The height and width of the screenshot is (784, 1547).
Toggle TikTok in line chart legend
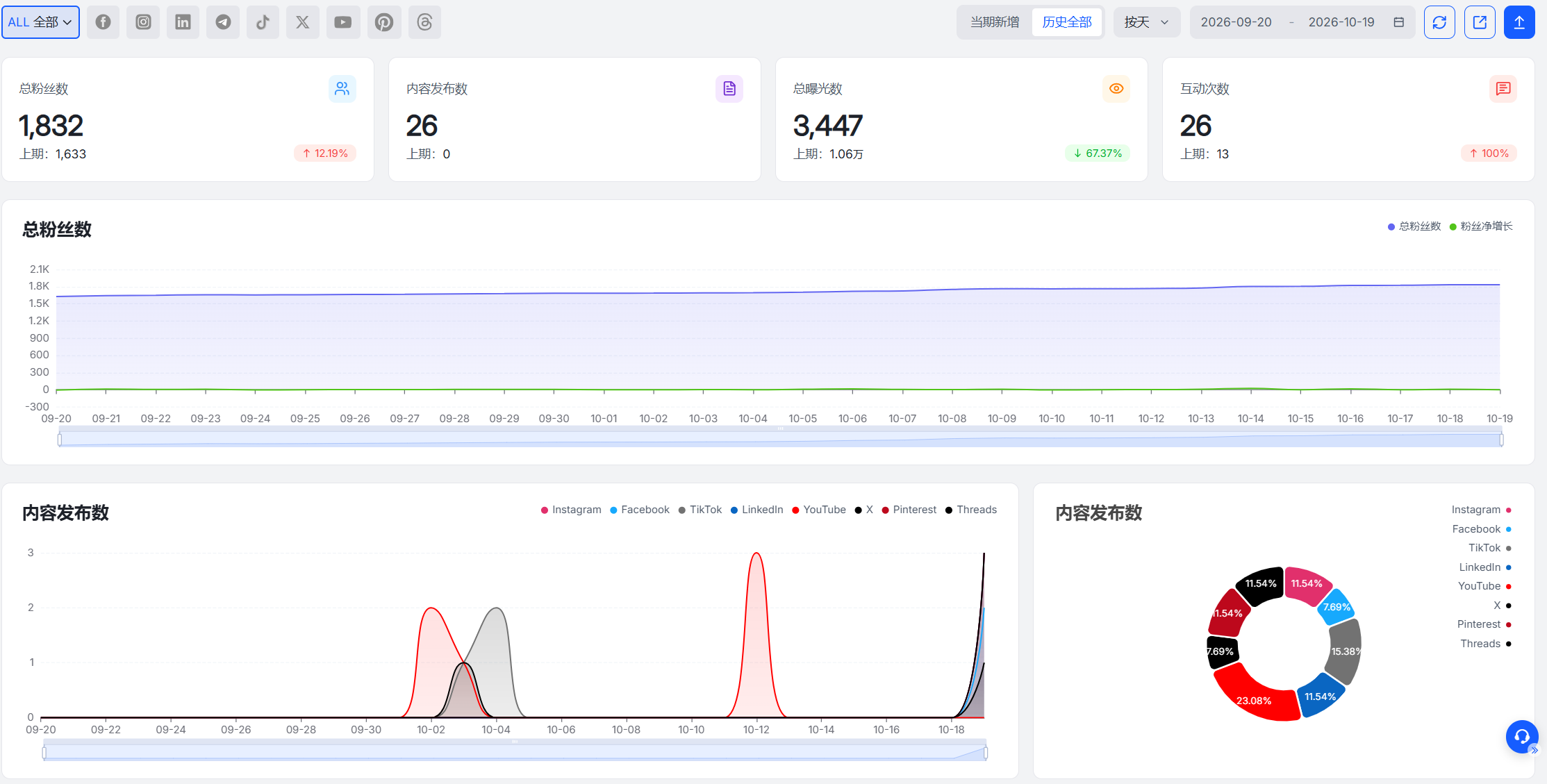pos(700,510)
